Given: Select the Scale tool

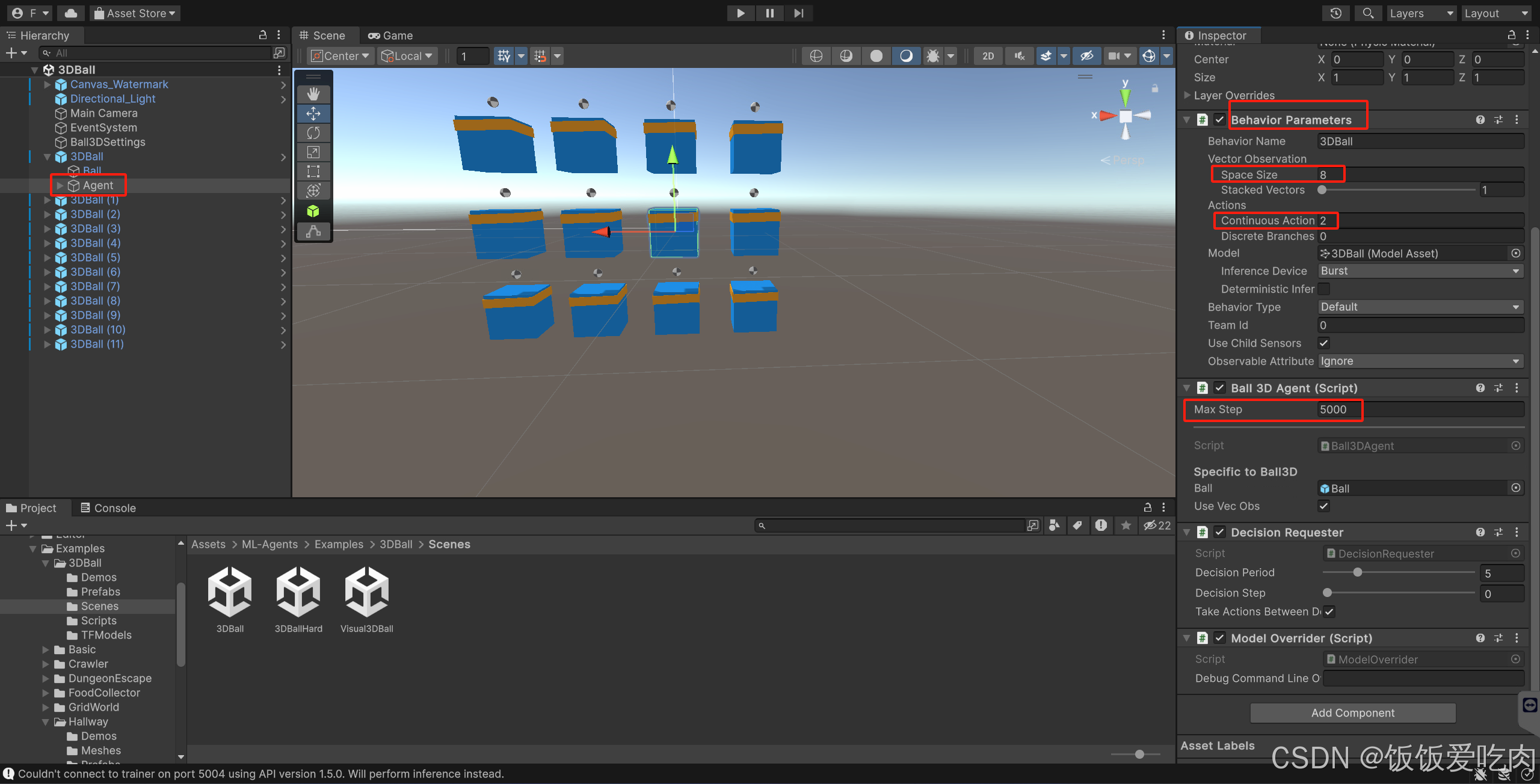Looking at the screenshot, I should (313, 152).
